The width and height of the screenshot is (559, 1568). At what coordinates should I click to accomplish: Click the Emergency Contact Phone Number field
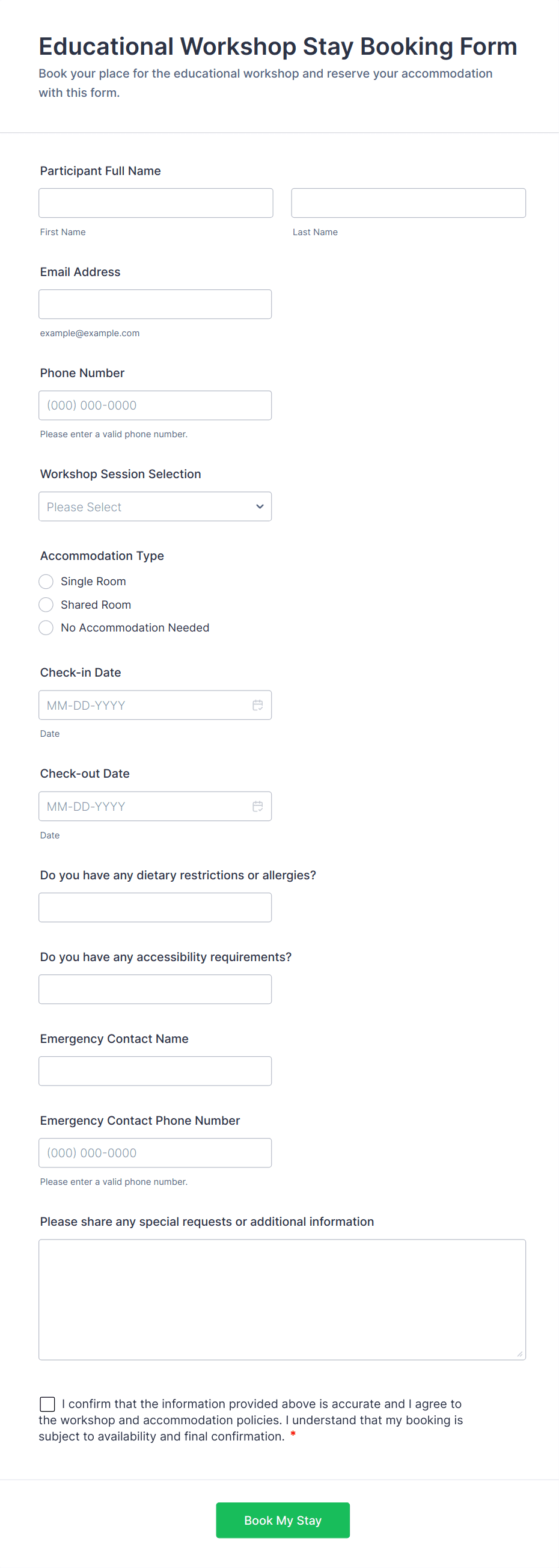155,1153
